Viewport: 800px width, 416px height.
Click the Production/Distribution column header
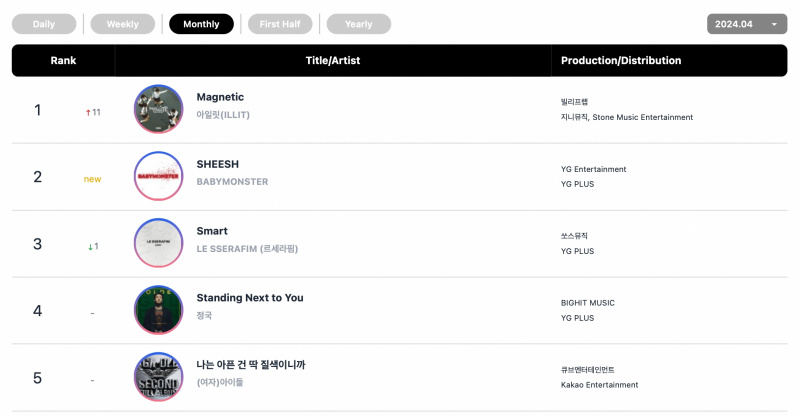click(x=621, y=60)
